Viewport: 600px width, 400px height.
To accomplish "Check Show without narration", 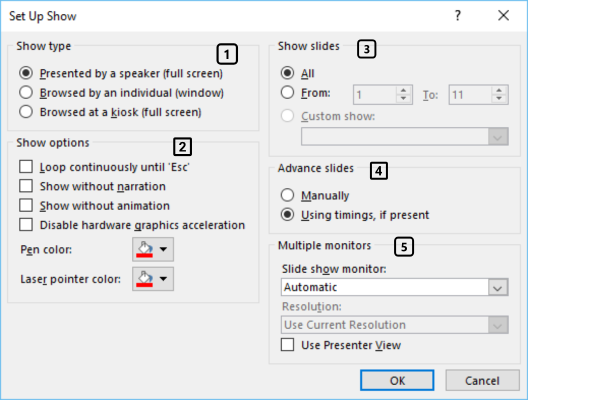I will point(26,186).
